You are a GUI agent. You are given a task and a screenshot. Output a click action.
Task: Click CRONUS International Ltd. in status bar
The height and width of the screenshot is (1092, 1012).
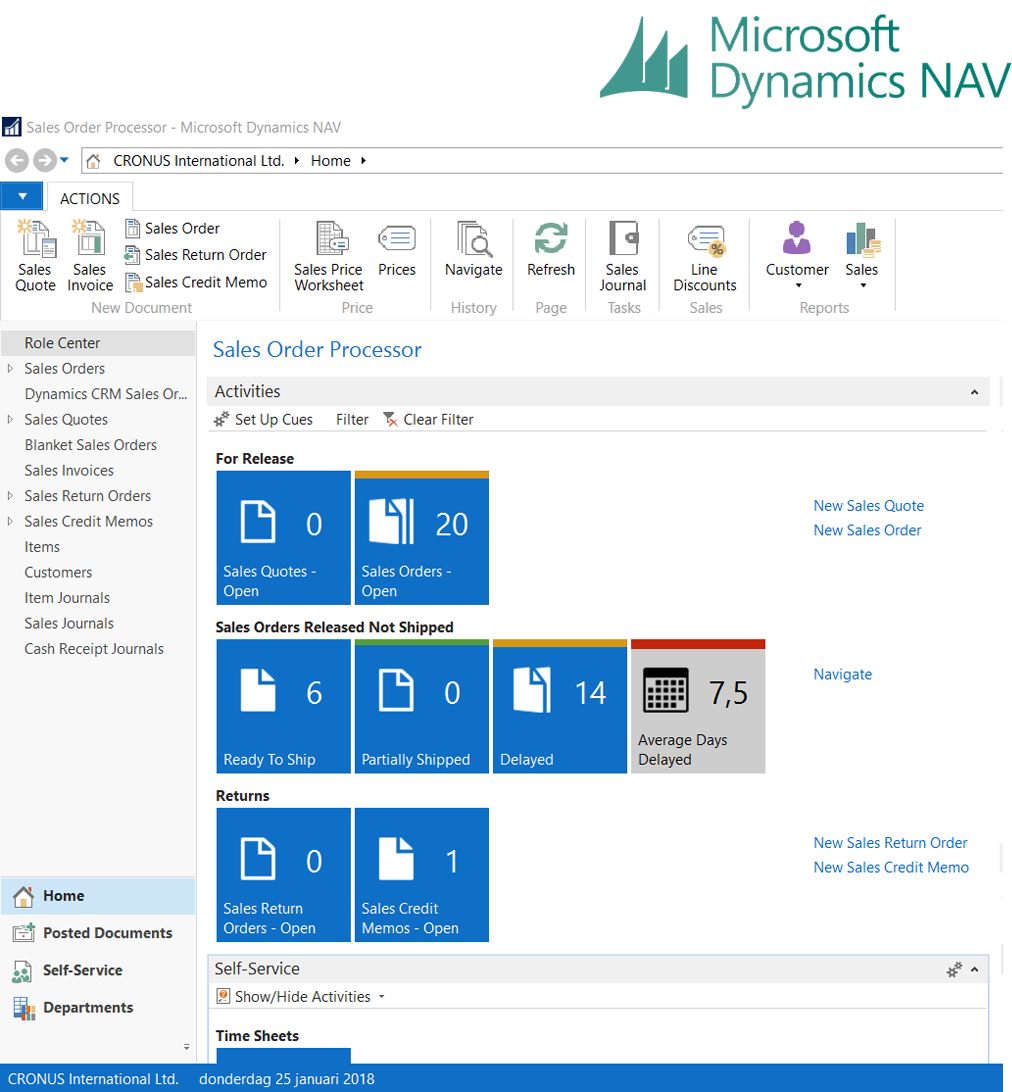93,1079
